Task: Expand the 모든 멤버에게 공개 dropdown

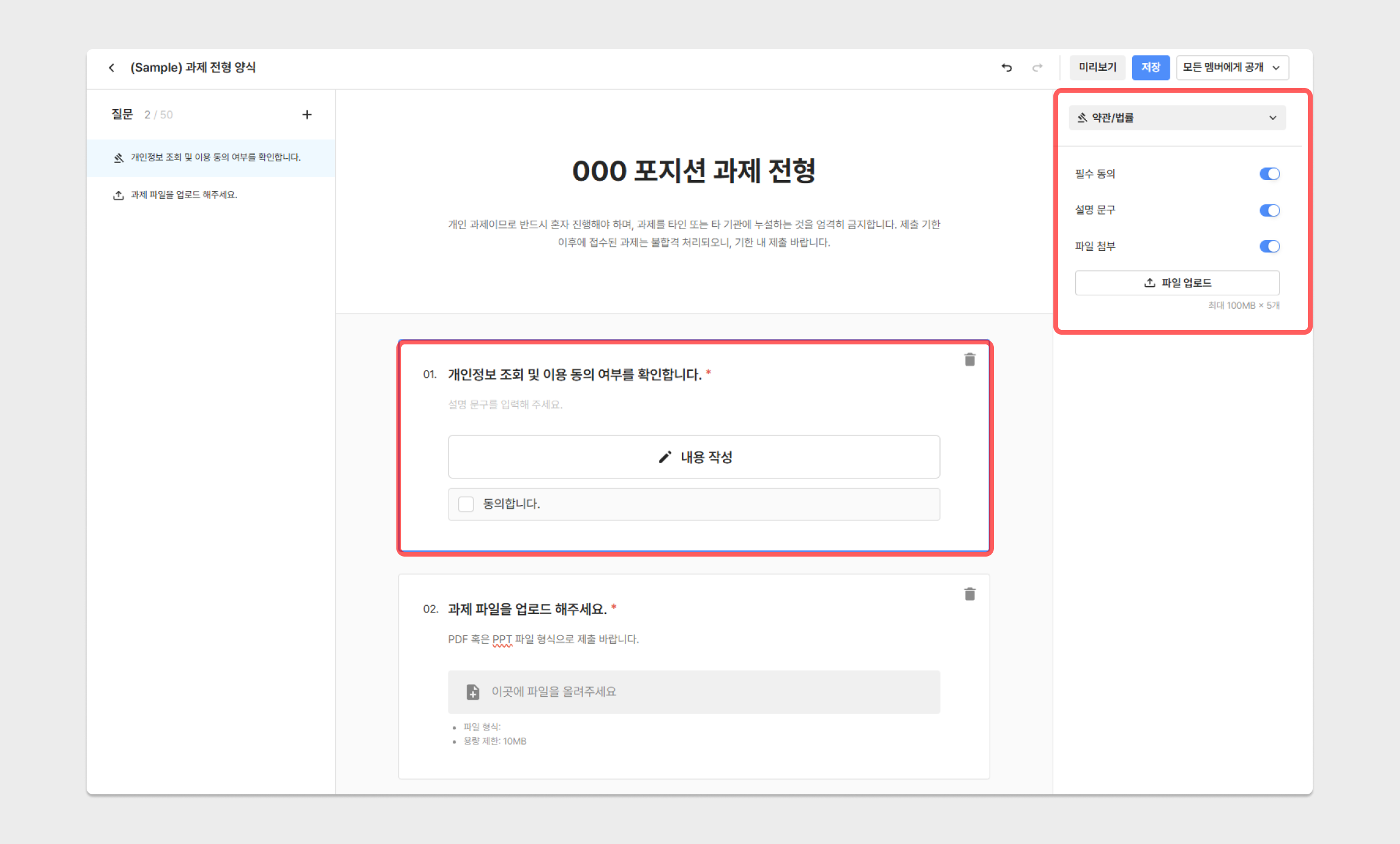Action: 1232,67
